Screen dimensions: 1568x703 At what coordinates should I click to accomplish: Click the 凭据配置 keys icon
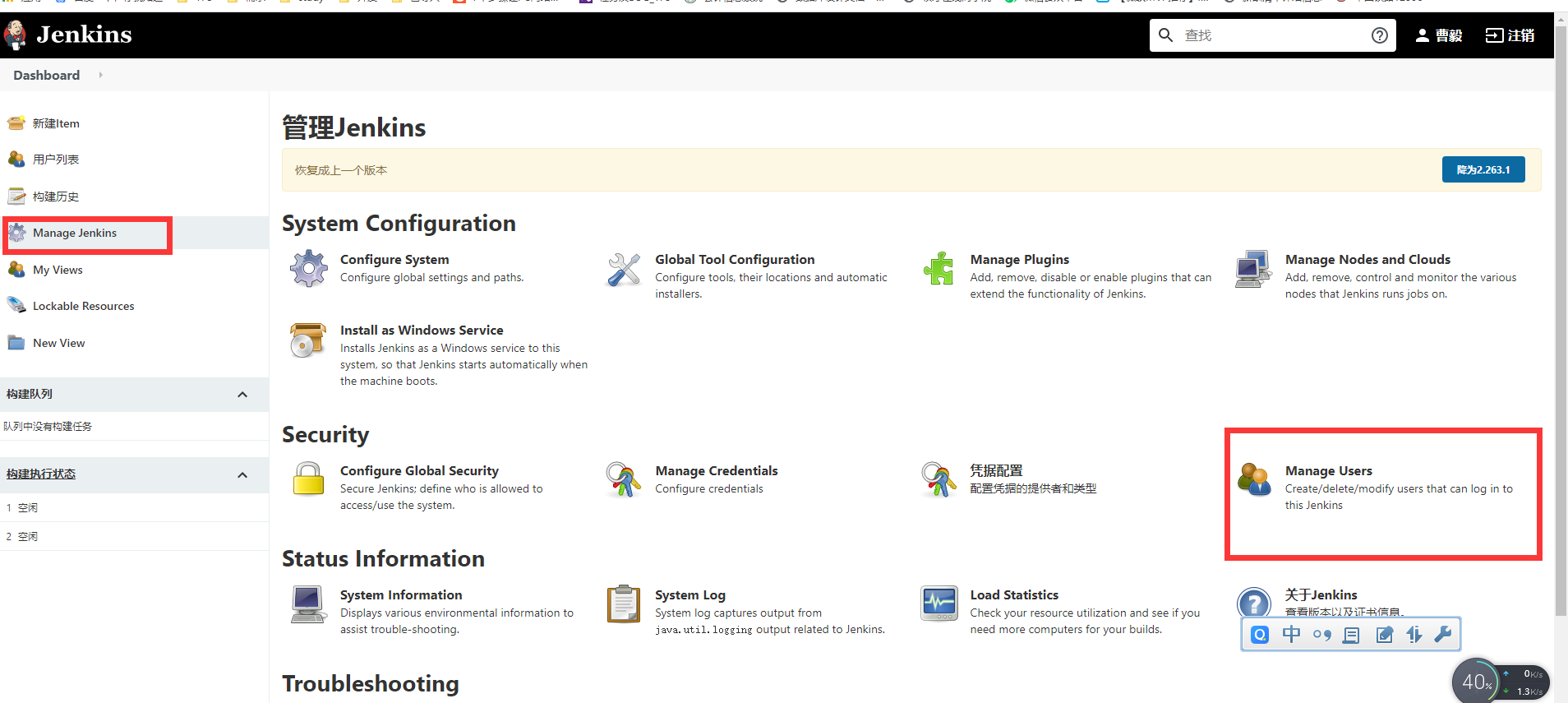coord(938,479)
